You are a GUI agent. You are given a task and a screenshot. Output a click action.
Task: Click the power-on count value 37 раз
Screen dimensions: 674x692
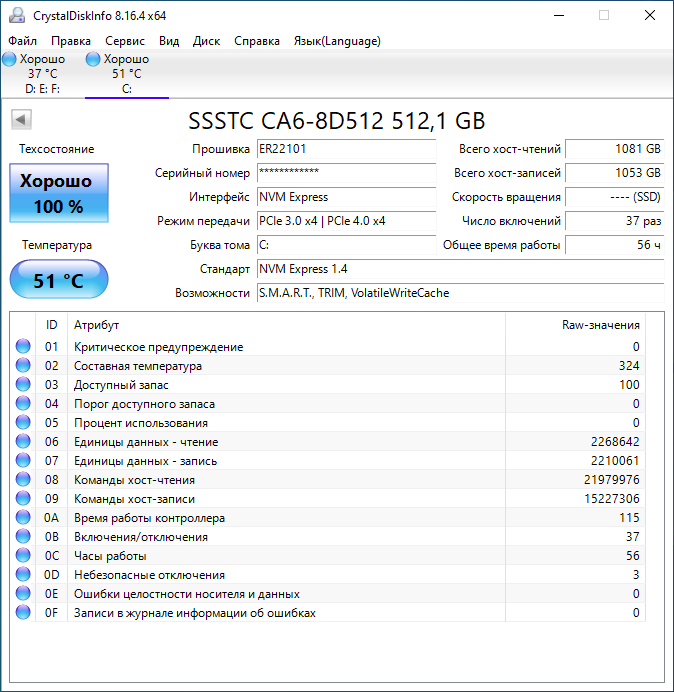(x=614, y=221)
